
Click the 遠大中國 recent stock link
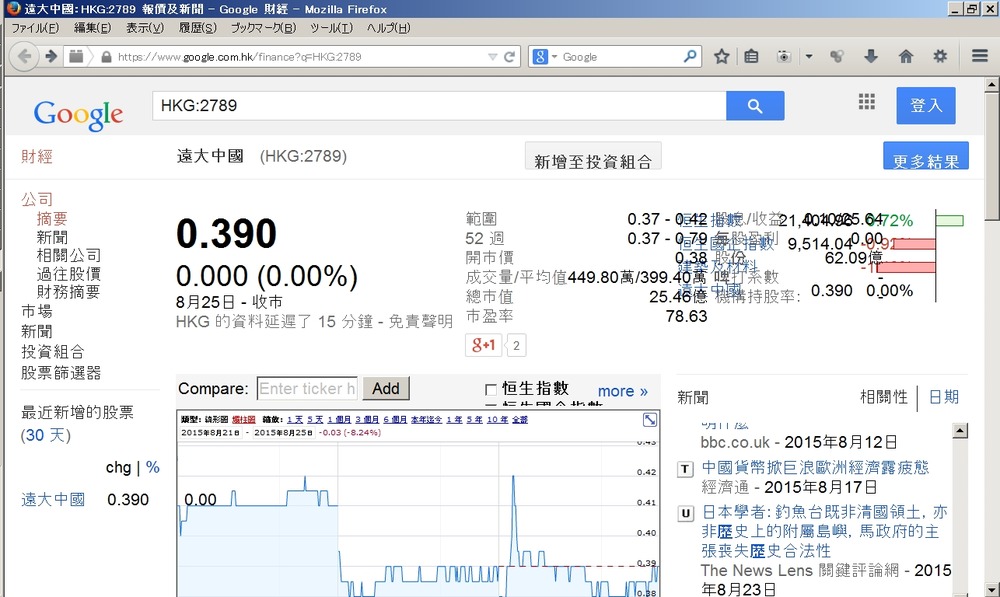click(53, 499)
